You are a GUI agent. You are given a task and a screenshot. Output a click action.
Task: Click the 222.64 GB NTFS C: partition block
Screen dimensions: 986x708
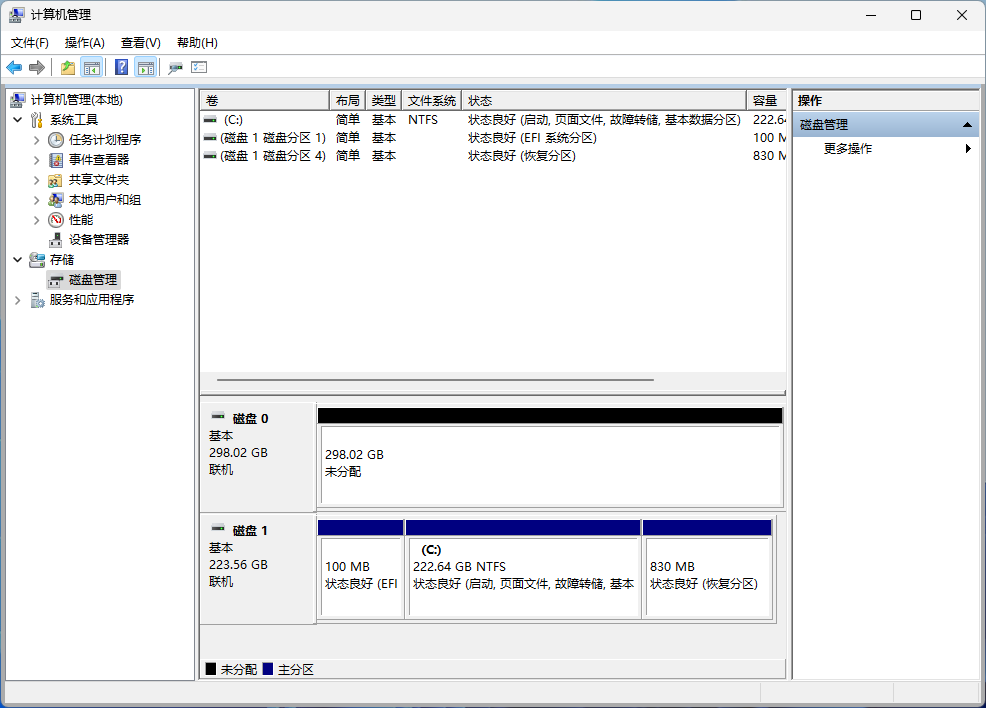click(x=523, y=577)
